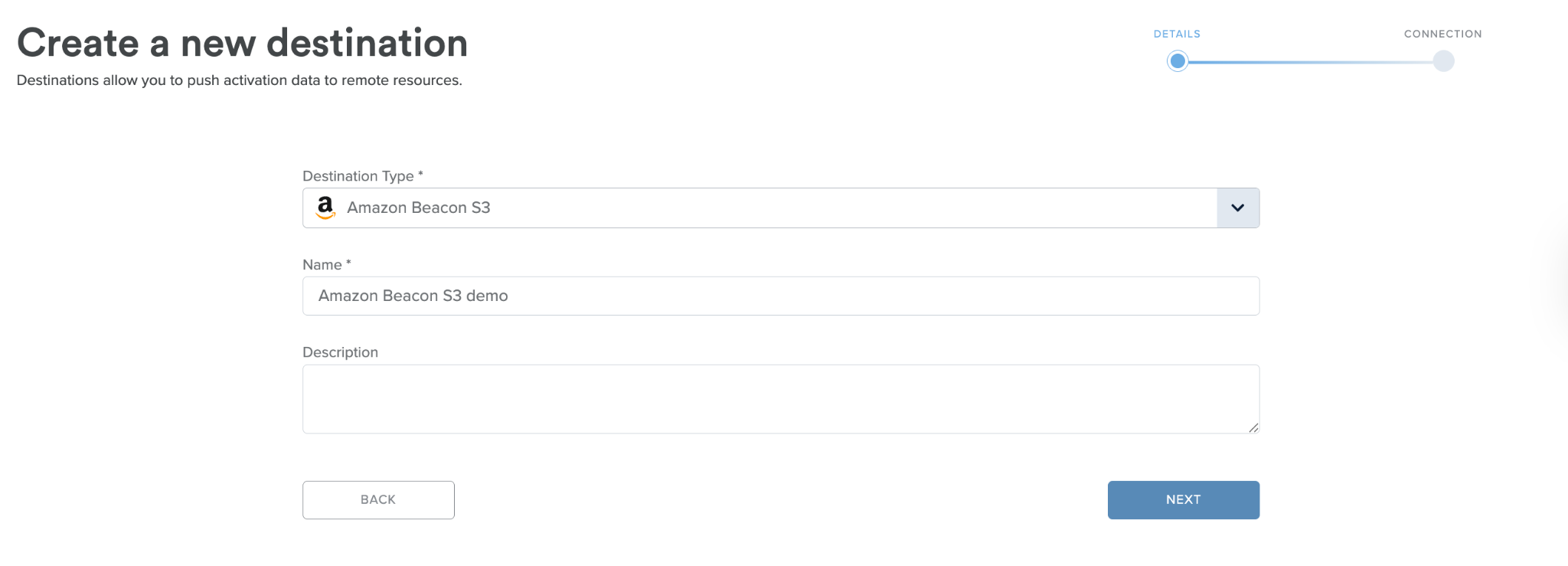Expand the Destination Type chevron arrow
Image resolution: width=1568 pixels, height=566 pixels.
pyautogui.click(x=1237, y=208)
